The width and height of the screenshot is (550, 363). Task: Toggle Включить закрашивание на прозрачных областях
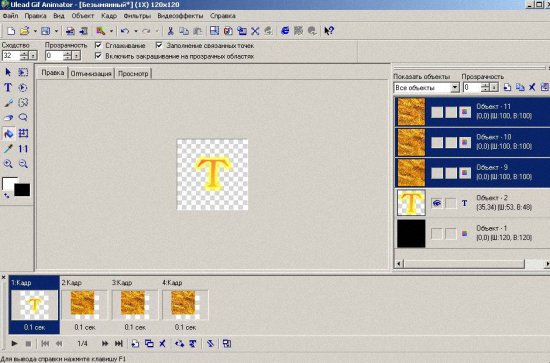(x=99, y=56)
